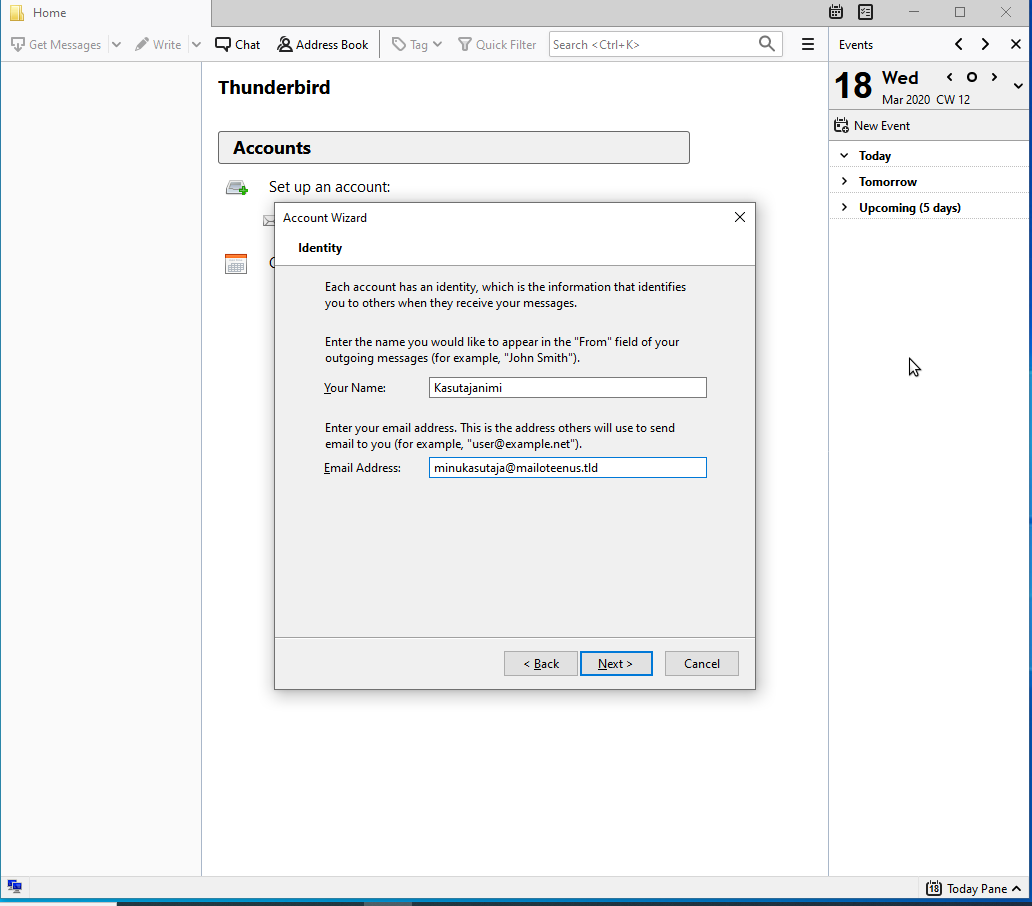This screenshot has width=1032, height=906.
Task: Switch to the Home tab
Action: 50,13
